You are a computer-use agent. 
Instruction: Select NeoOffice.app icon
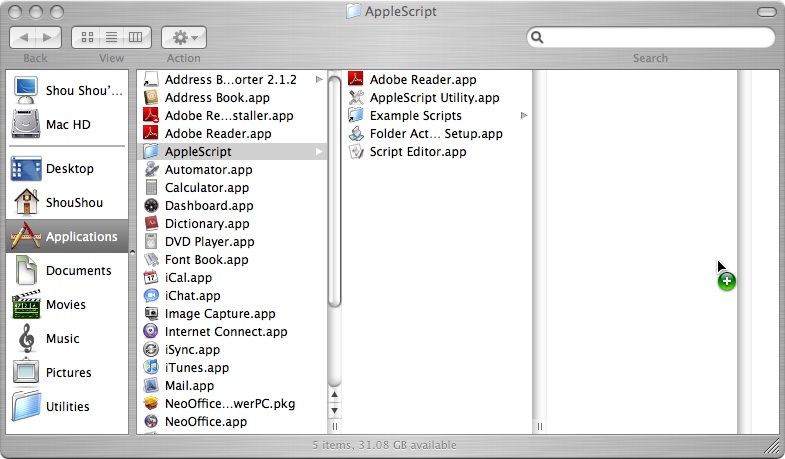pos(151,422)
